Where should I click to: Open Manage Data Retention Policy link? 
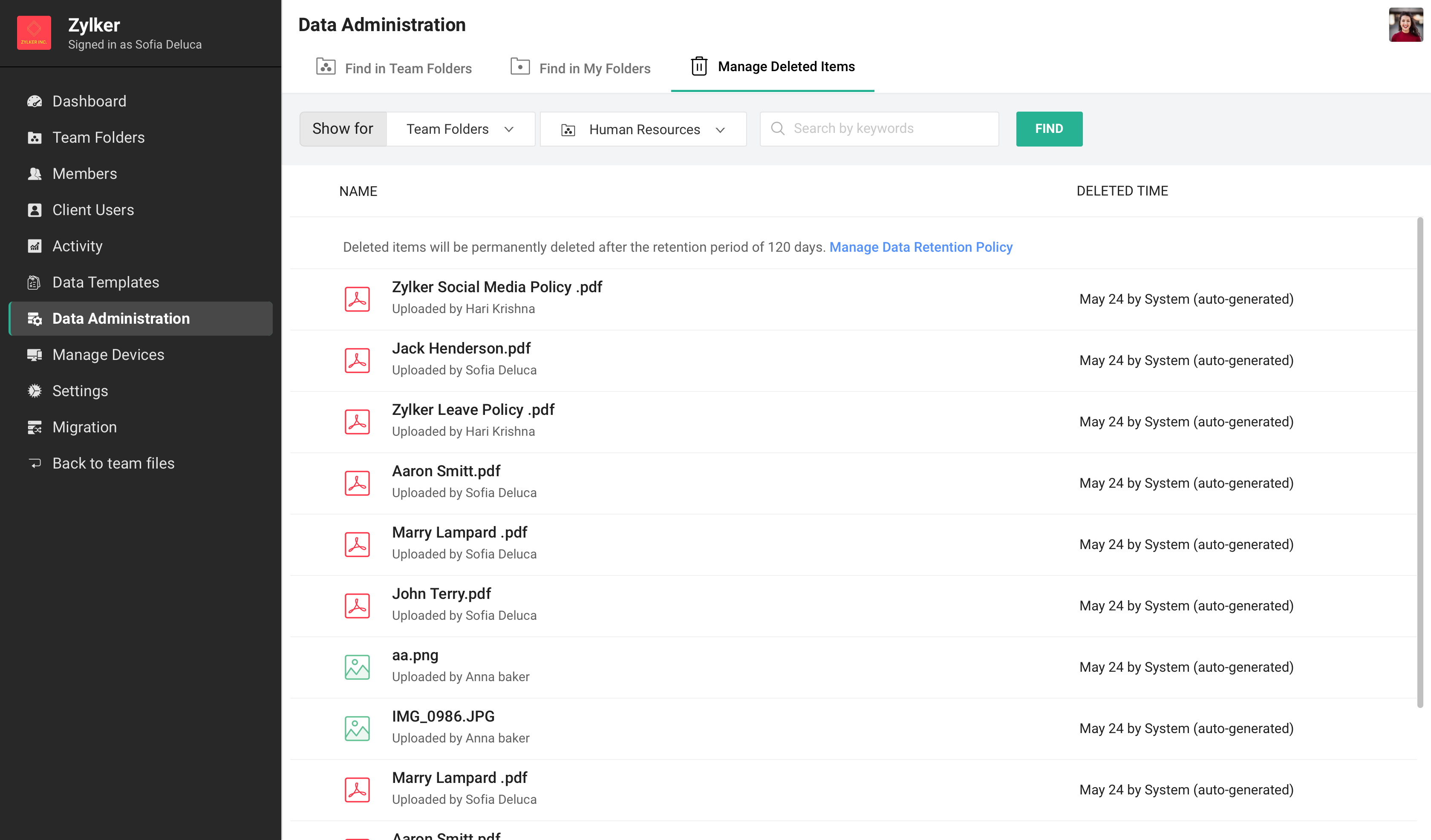(920, 247)
